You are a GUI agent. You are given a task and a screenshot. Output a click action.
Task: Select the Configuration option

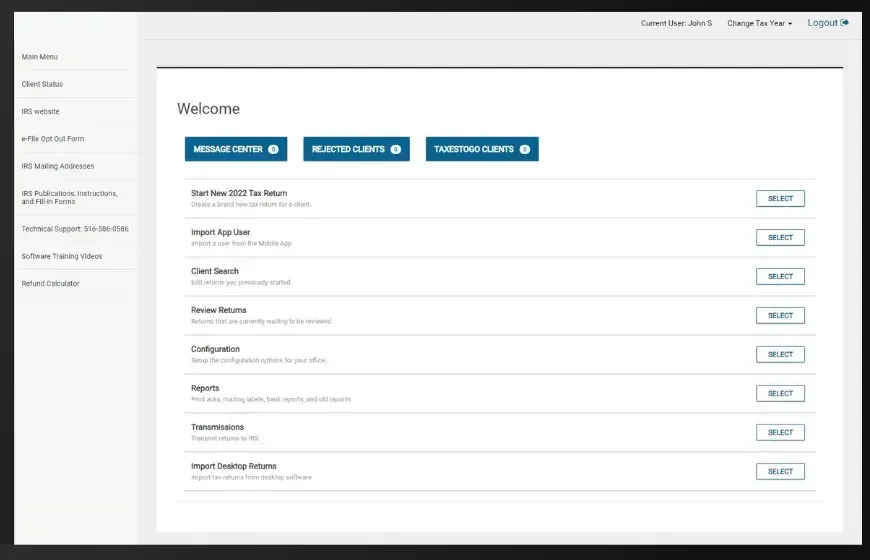pyautogui.click(x=780, y=355)
